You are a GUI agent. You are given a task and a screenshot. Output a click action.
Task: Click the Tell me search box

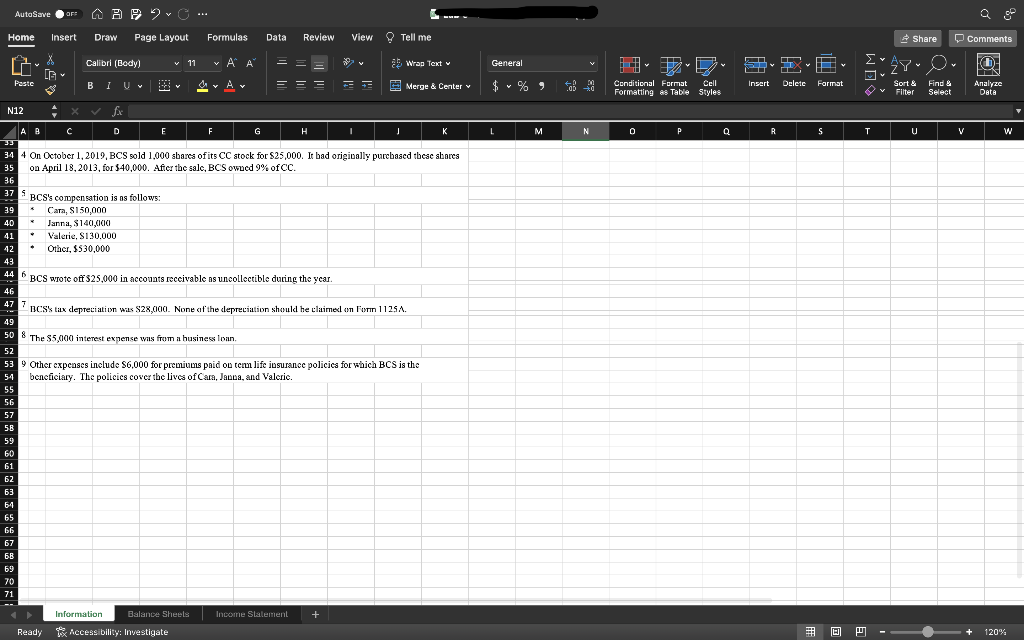click(409, 37)
